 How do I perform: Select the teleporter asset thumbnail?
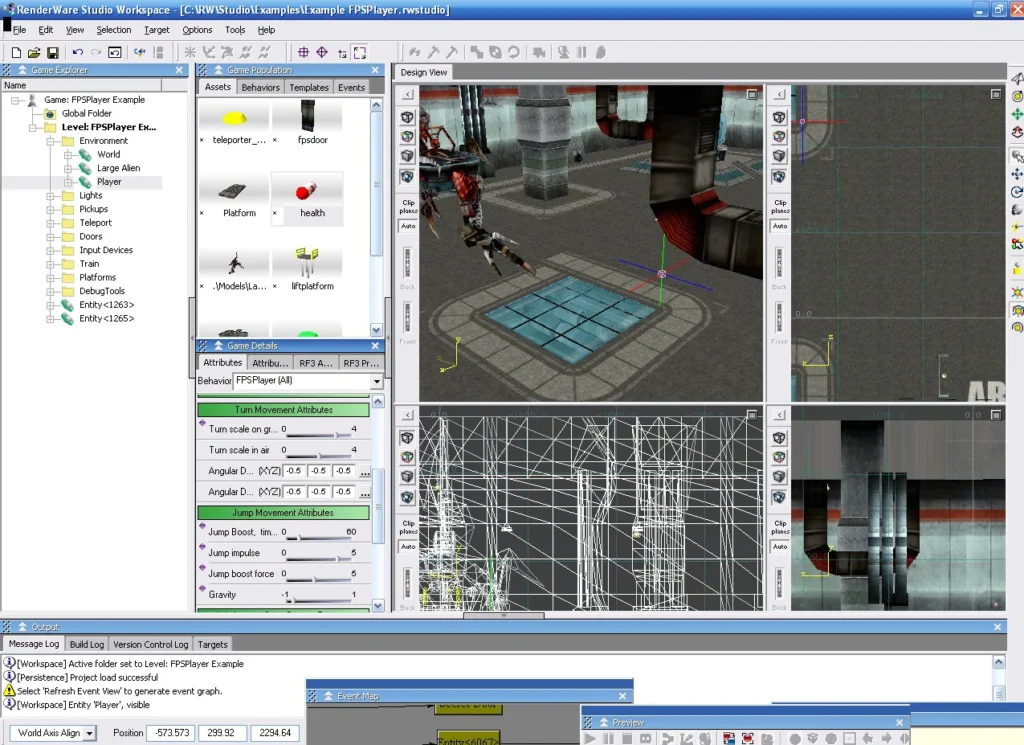pos(234,118)
